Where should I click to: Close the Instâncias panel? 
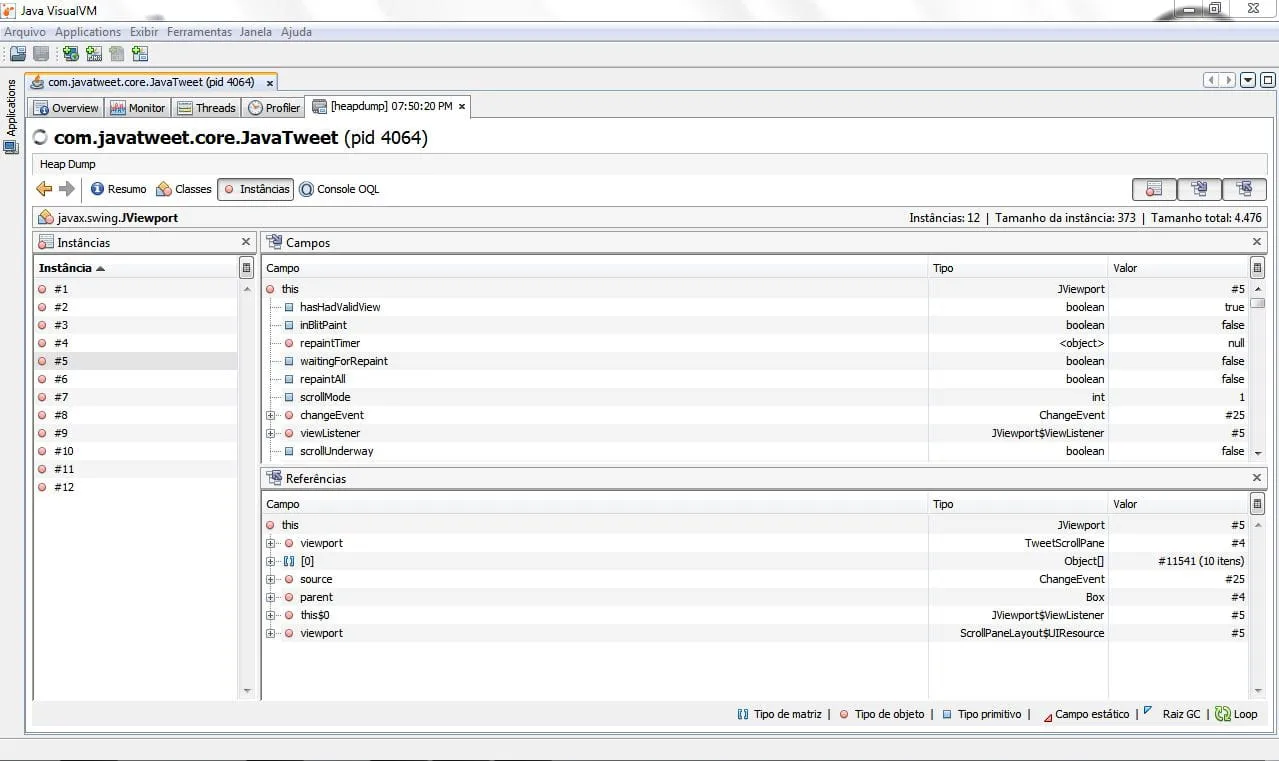coord(246,242)
